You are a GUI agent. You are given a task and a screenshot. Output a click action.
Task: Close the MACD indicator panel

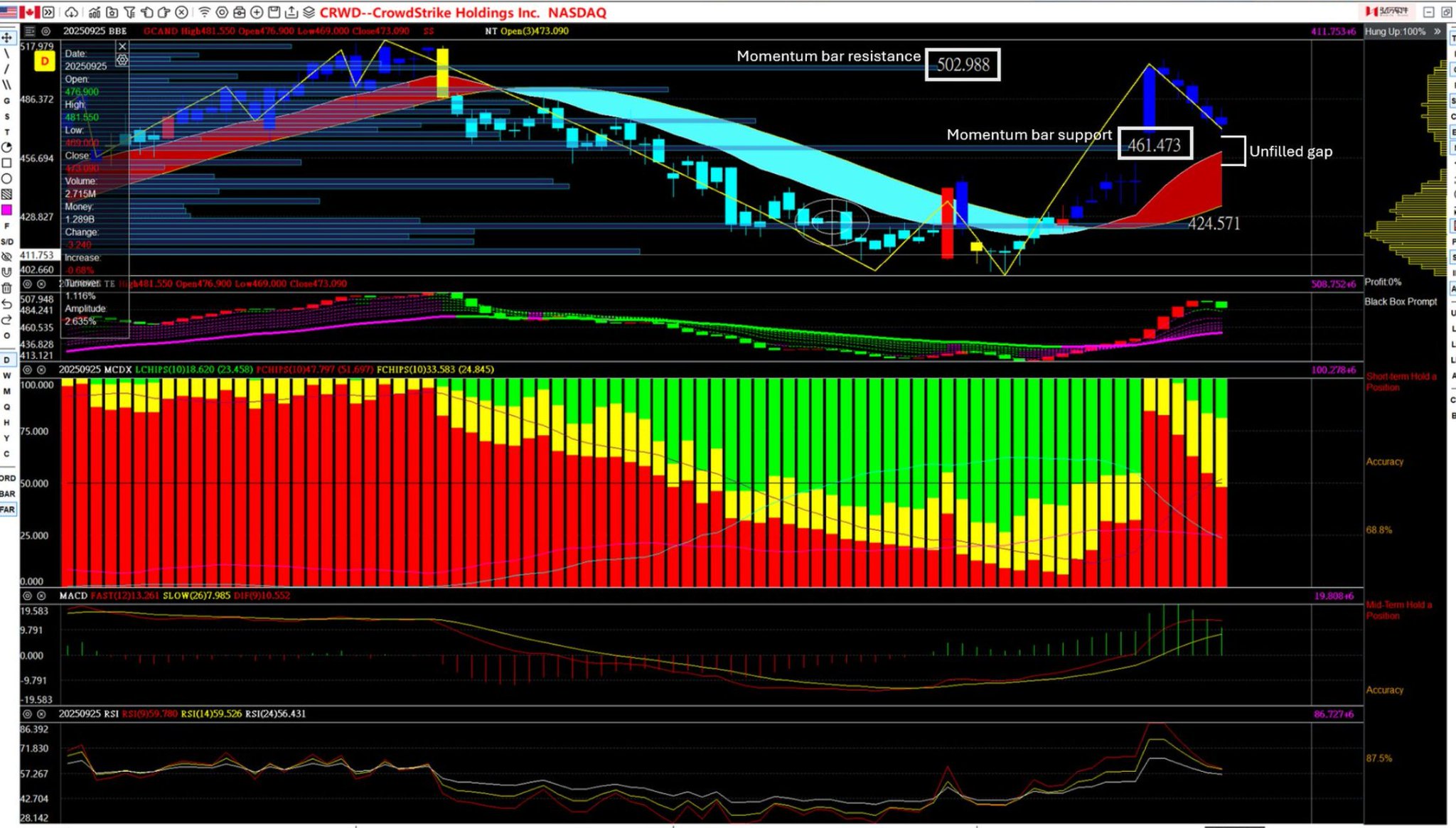[x=41, y=596]
